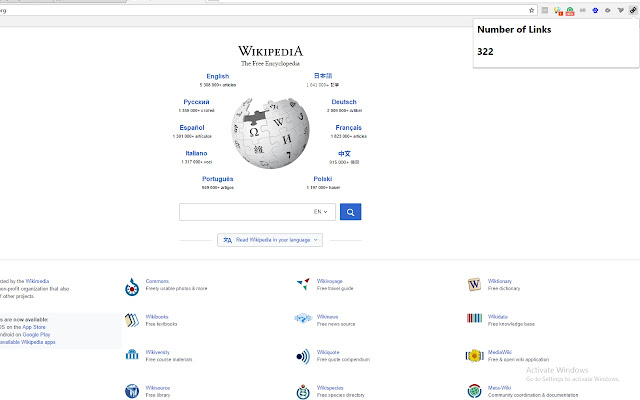Image resolution: width=640 pixels, height=400 pixels.
Task: Open the available Wikipedia apps link
Action: tap(27, 342)
